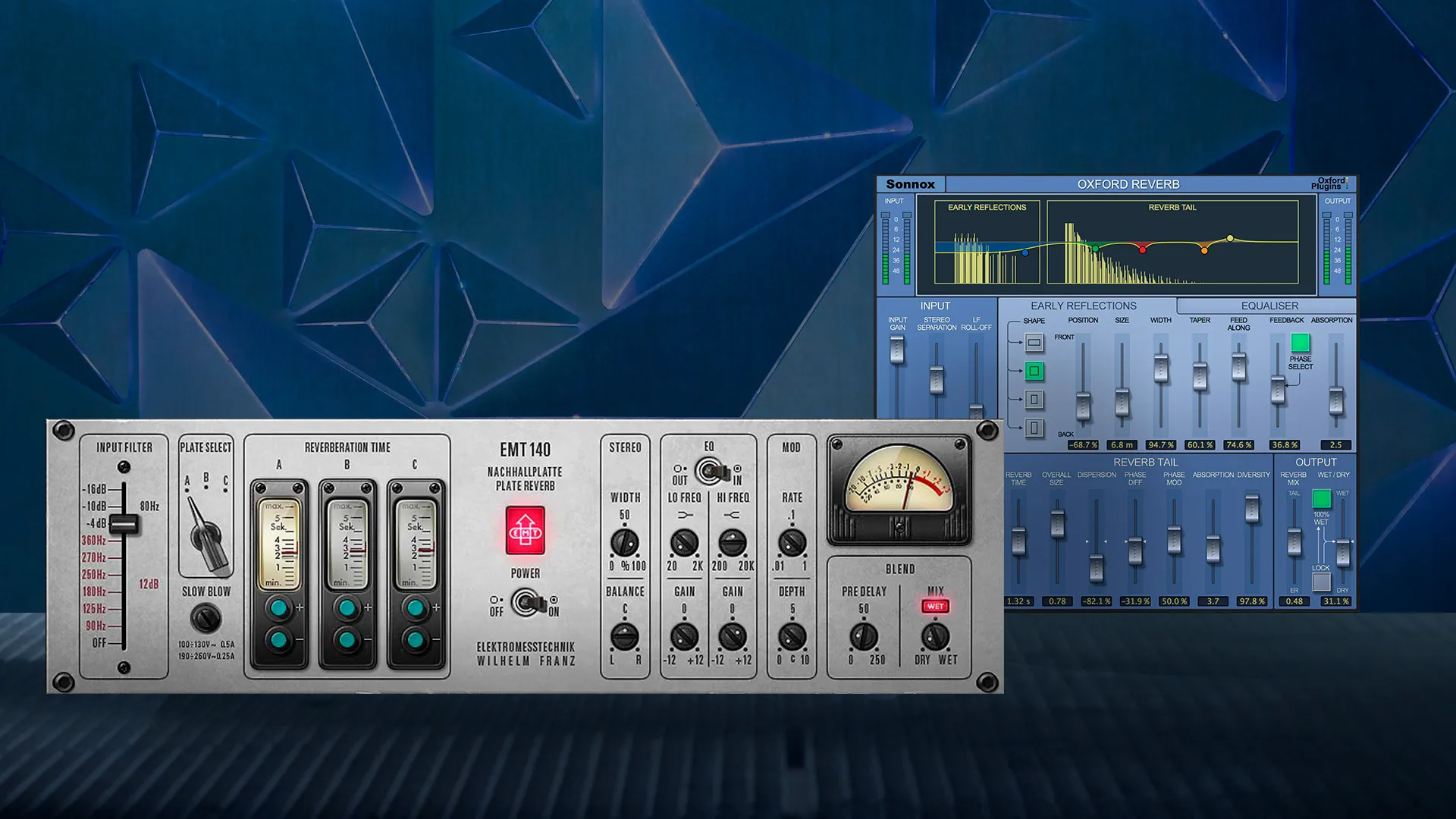Click the Size value field 6.8 m
Screen dimensions: 1456x819
(x=1122, y=445)
